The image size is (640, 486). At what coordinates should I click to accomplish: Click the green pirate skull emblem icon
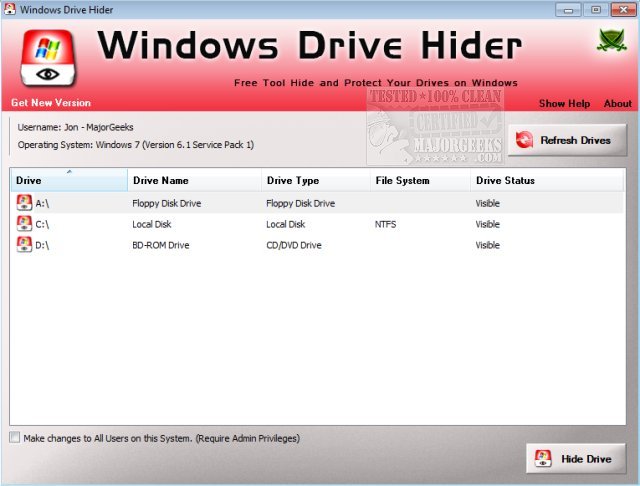[611, 40]
